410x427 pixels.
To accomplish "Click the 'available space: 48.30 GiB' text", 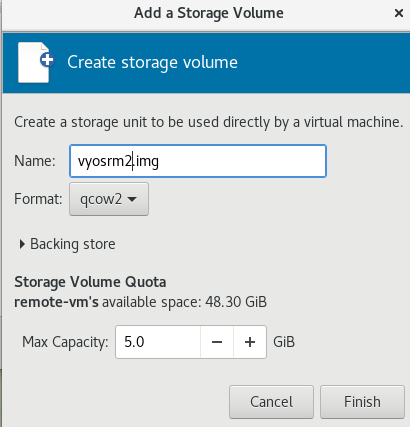I will pos(184,302).
